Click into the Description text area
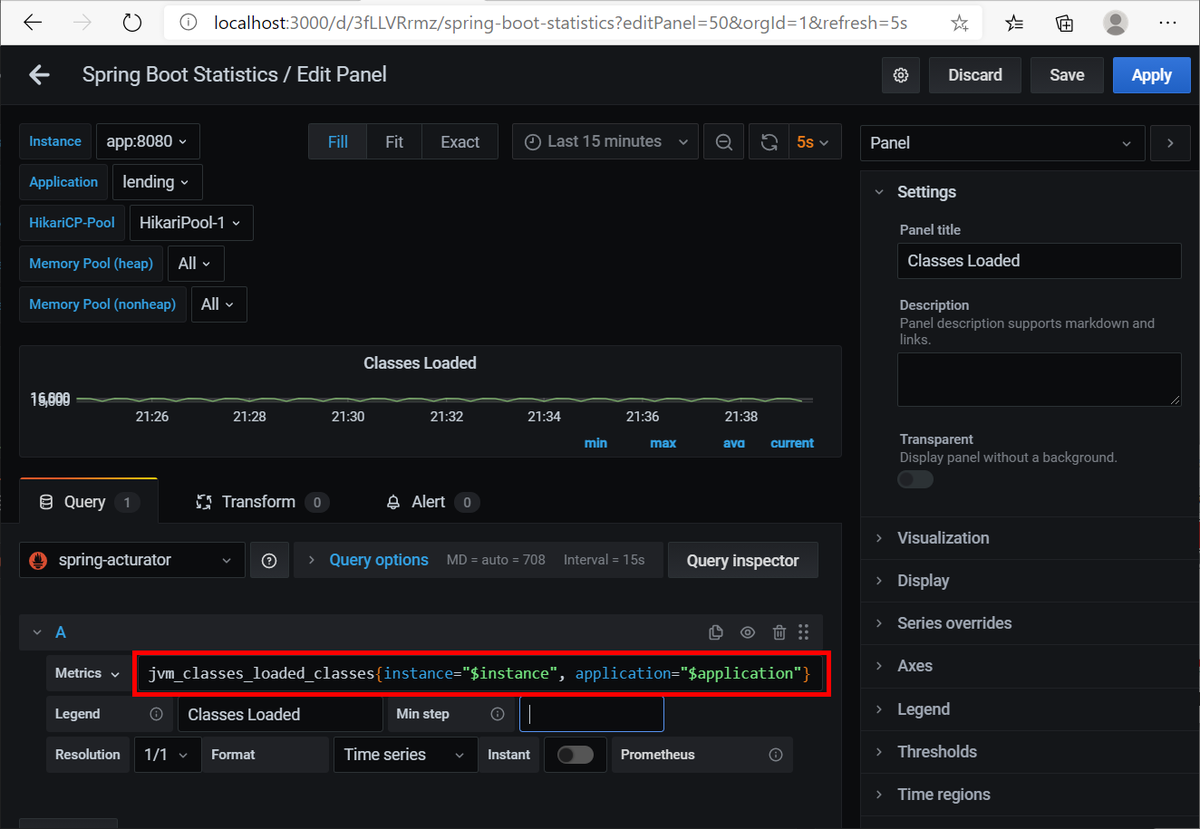Screen dimensions: 1200x829 [x=1039, y=380]
